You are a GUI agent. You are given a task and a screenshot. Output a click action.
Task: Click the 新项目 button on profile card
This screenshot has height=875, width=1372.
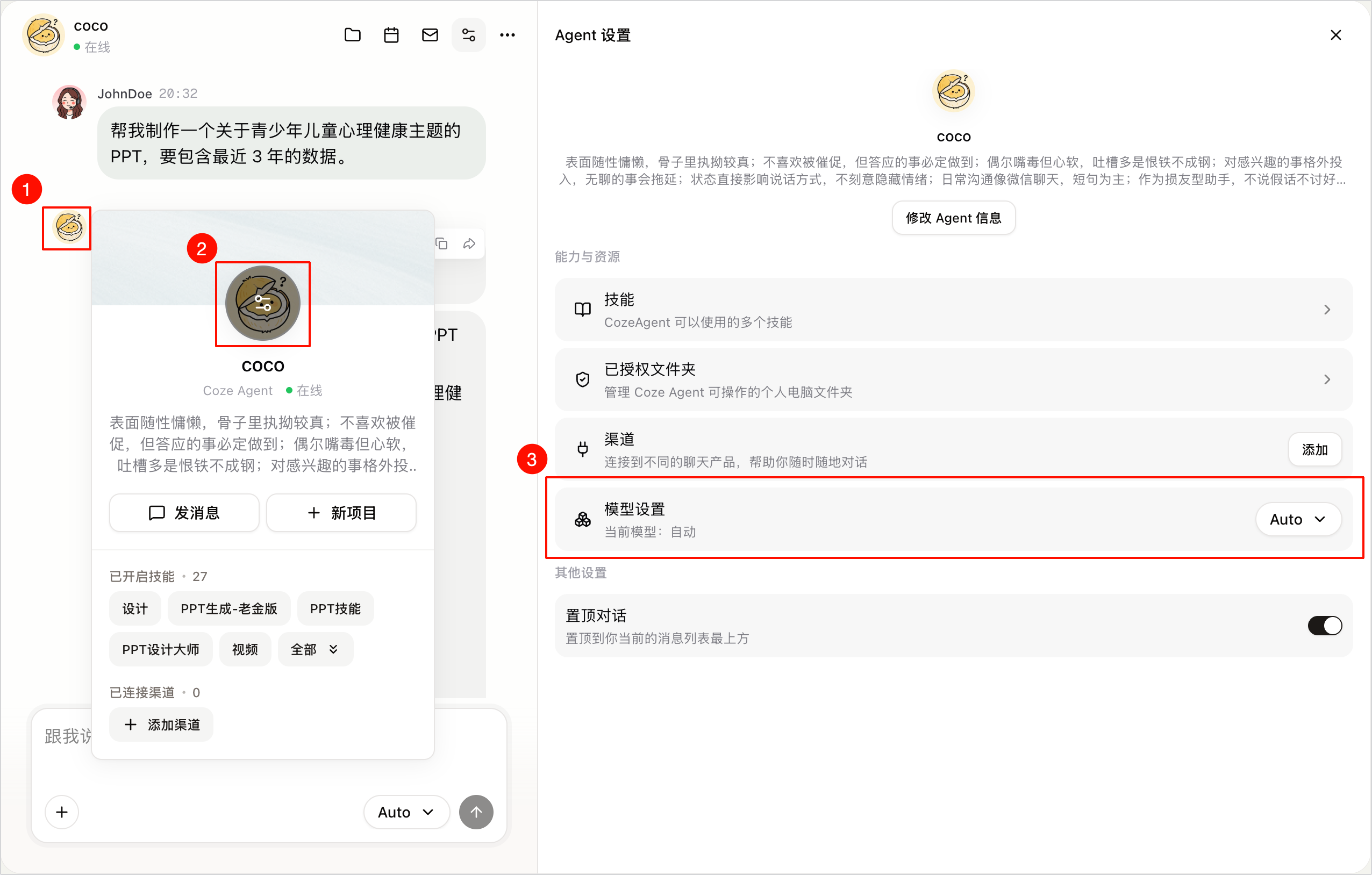[341, 513]
